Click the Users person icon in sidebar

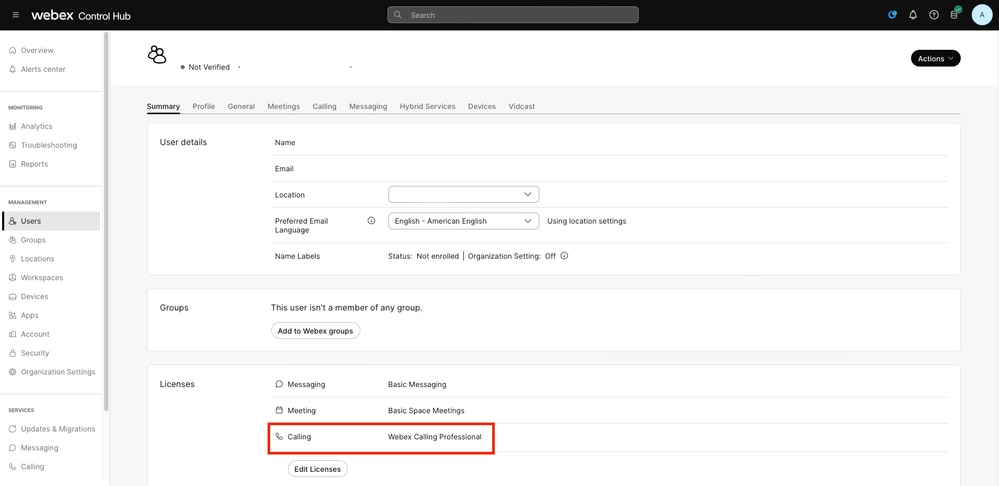[13, 221]
